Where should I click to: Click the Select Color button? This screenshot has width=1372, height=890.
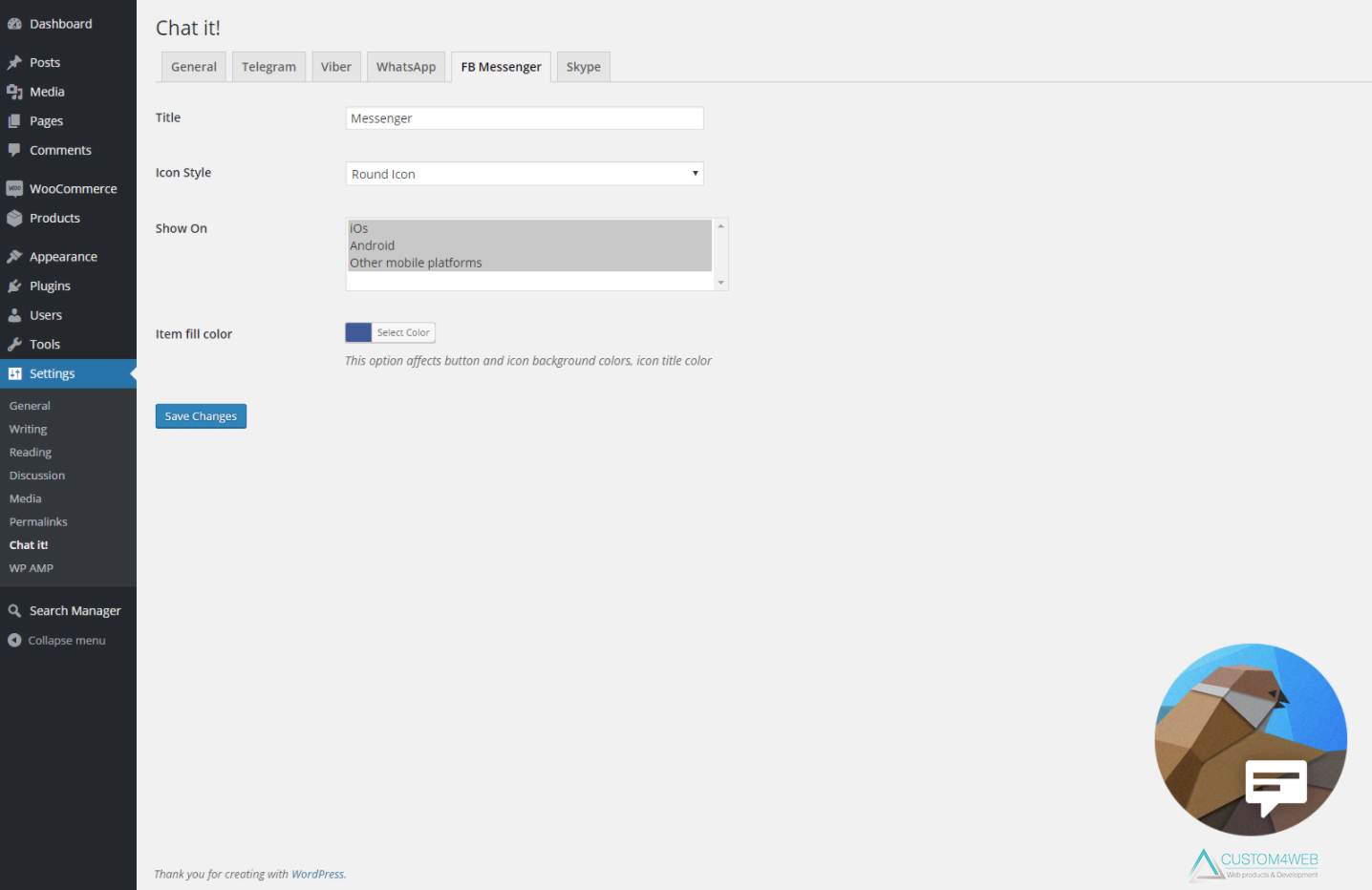(403, 332)
